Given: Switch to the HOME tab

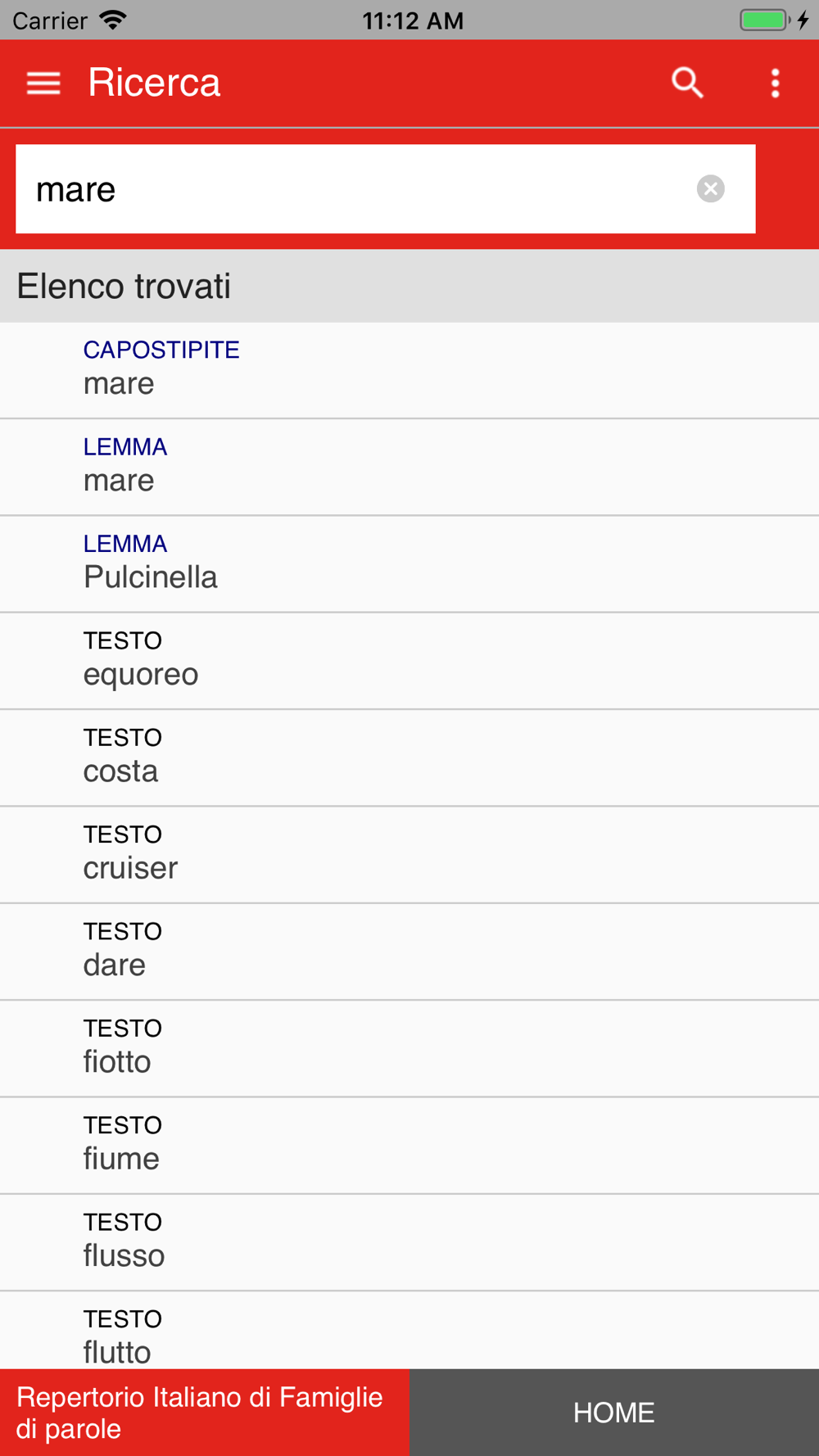Looking at the screenshot, I should (x=613, y=1413).
